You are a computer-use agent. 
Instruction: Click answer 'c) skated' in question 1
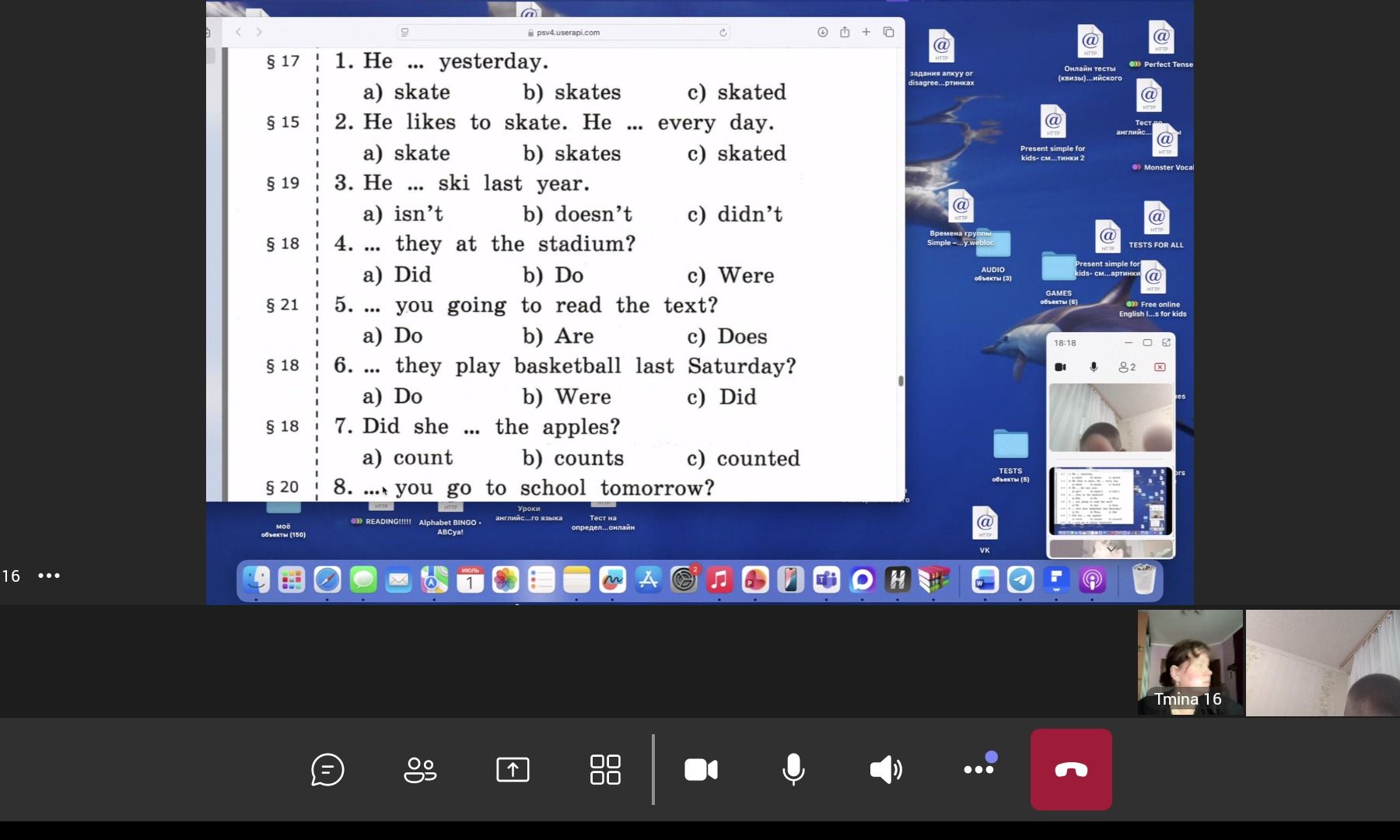[x=737, y=92]
